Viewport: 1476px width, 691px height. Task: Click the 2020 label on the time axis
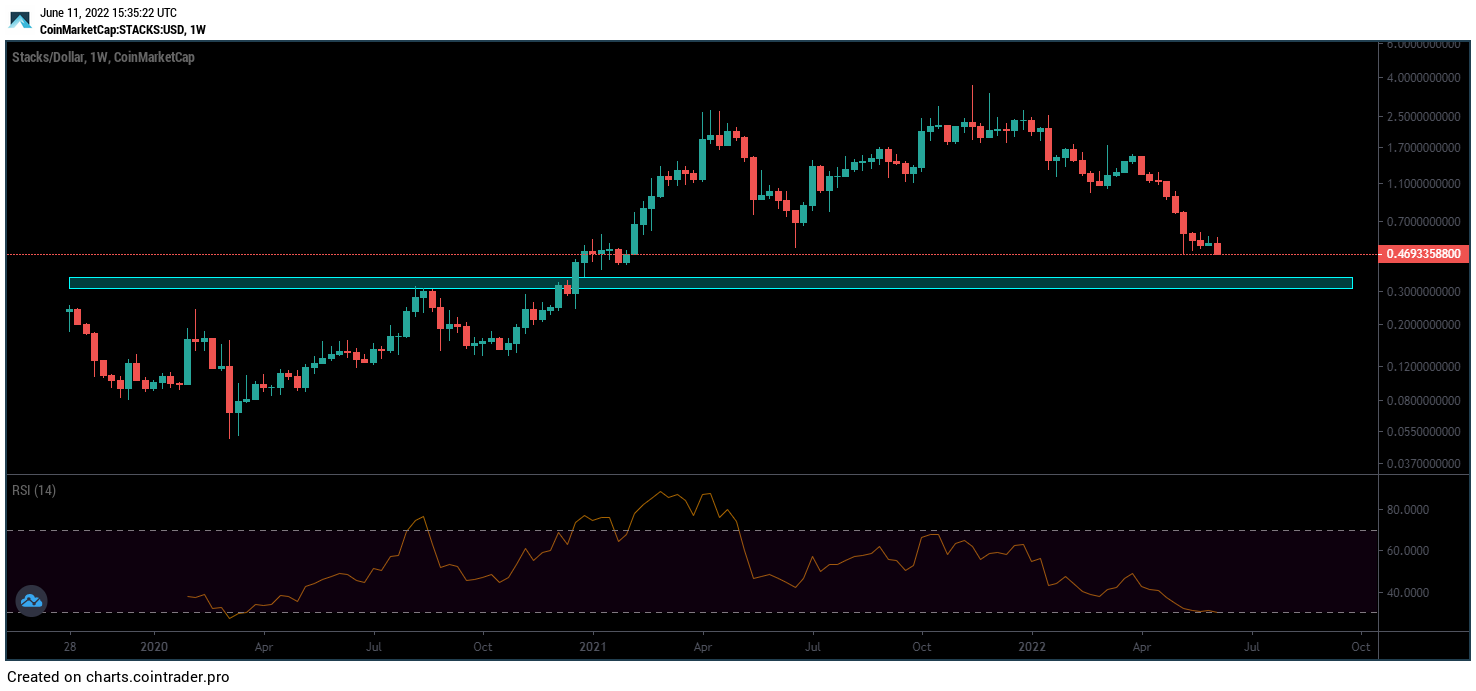tap(154, 646)
